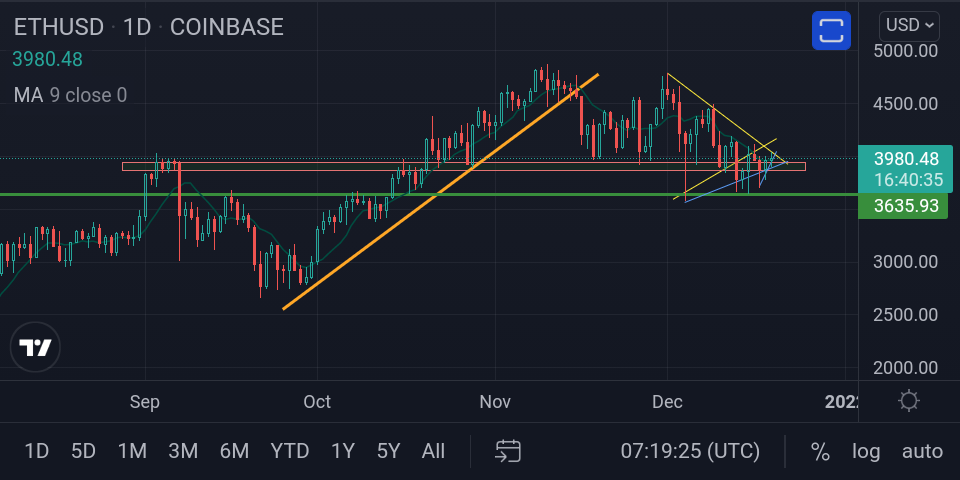Toggle log scale mode

(x=866, y=452)
